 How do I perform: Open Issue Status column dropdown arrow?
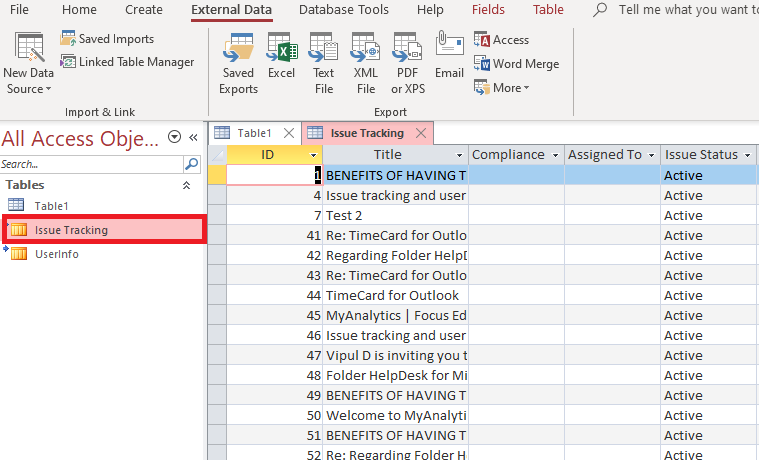pyautogui.click(x=747, y=156)
